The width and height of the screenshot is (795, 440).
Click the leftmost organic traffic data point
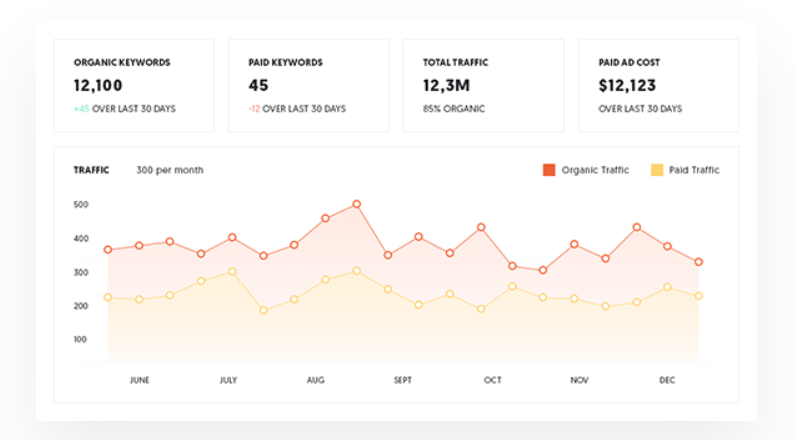[x=108, y=250]
